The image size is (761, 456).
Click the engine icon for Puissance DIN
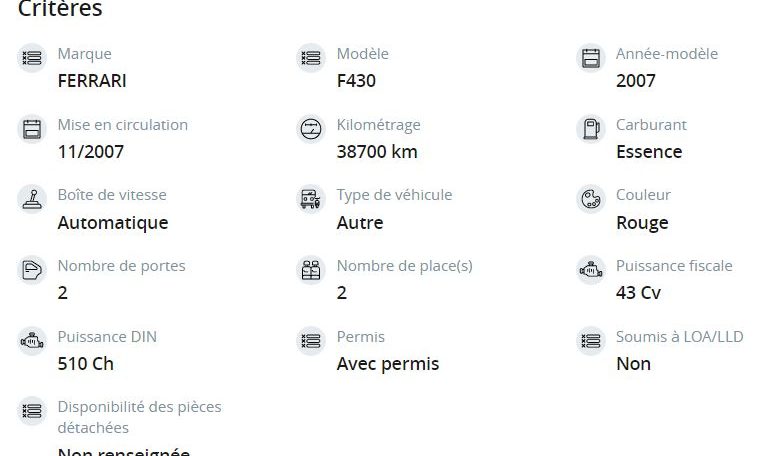[x=32, y=341]
